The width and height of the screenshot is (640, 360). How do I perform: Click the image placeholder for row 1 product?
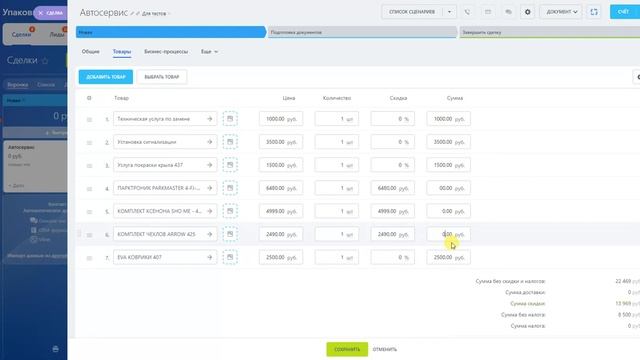tap(230, 119)
